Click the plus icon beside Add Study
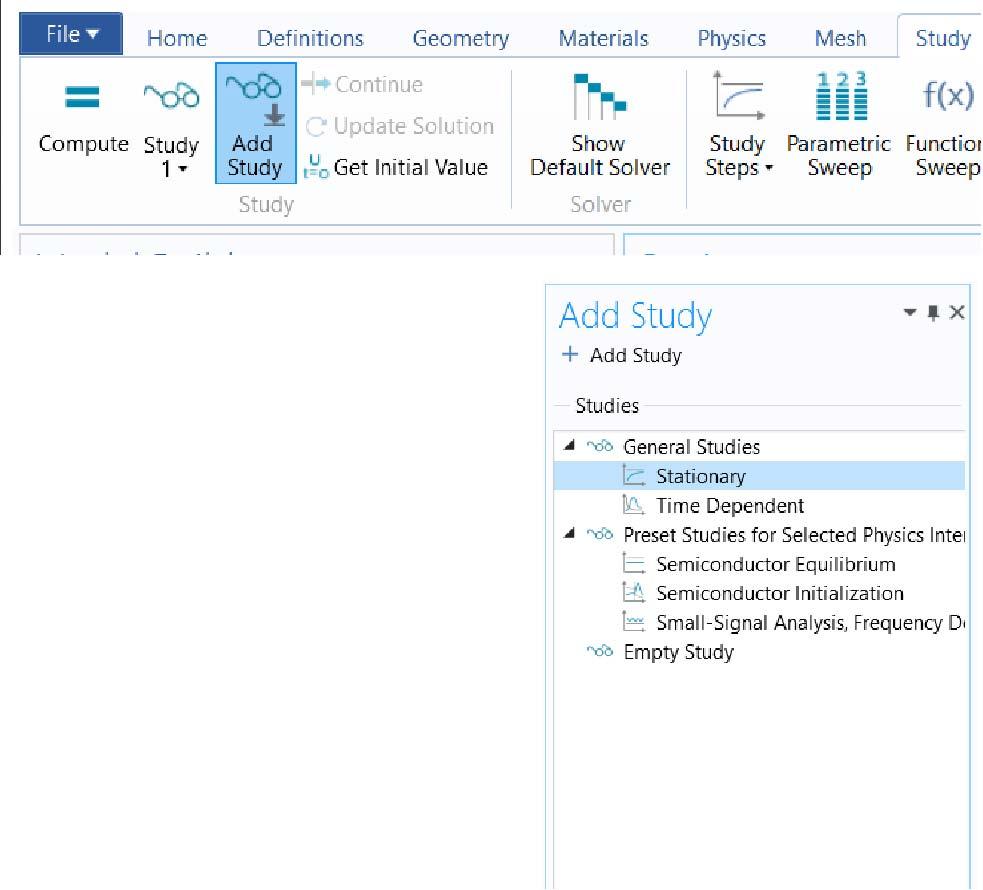Screen dimensions: 983x890 pos(570,354)
